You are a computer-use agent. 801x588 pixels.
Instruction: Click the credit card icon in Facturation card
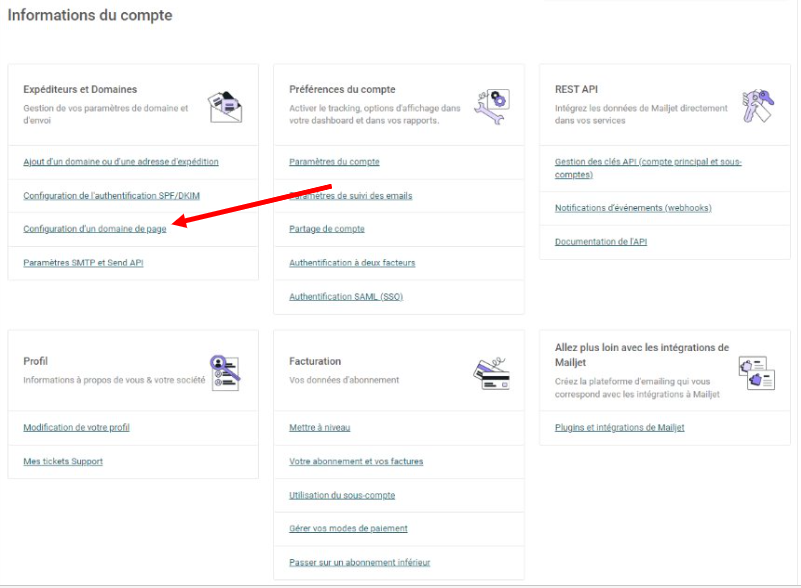[x=491, y=374]
